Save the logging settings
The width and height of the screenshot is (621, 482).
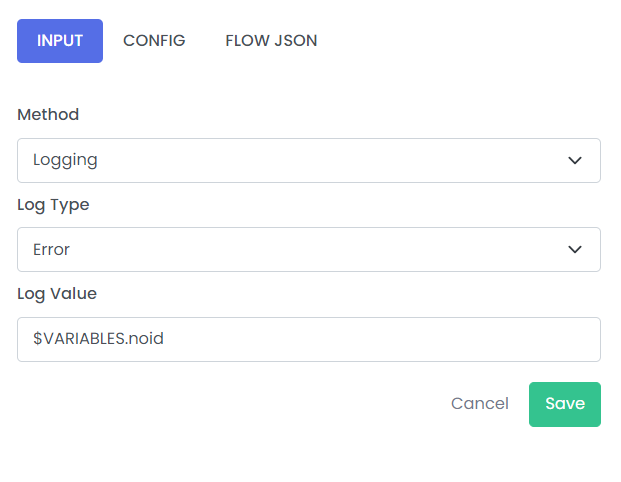coord(565,404)
